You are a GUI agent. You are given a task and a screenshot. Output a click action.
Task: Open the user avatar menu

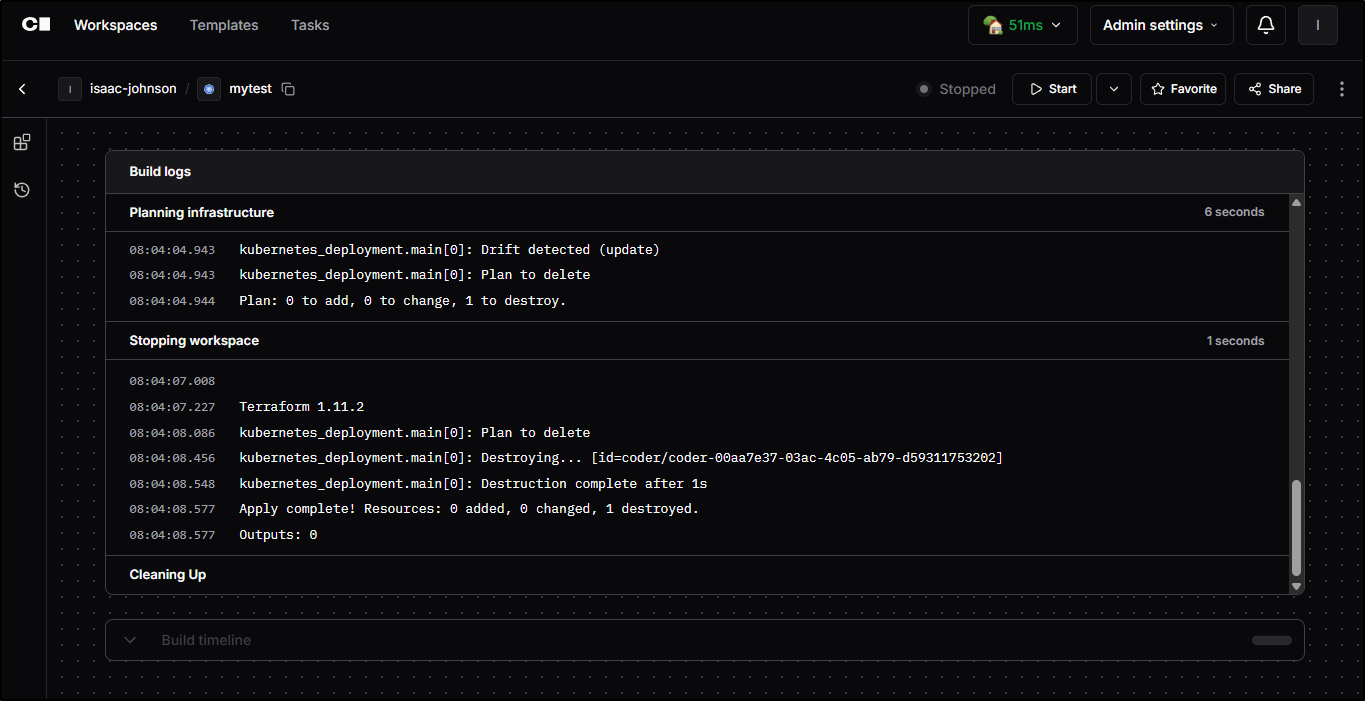[1317, 24]
